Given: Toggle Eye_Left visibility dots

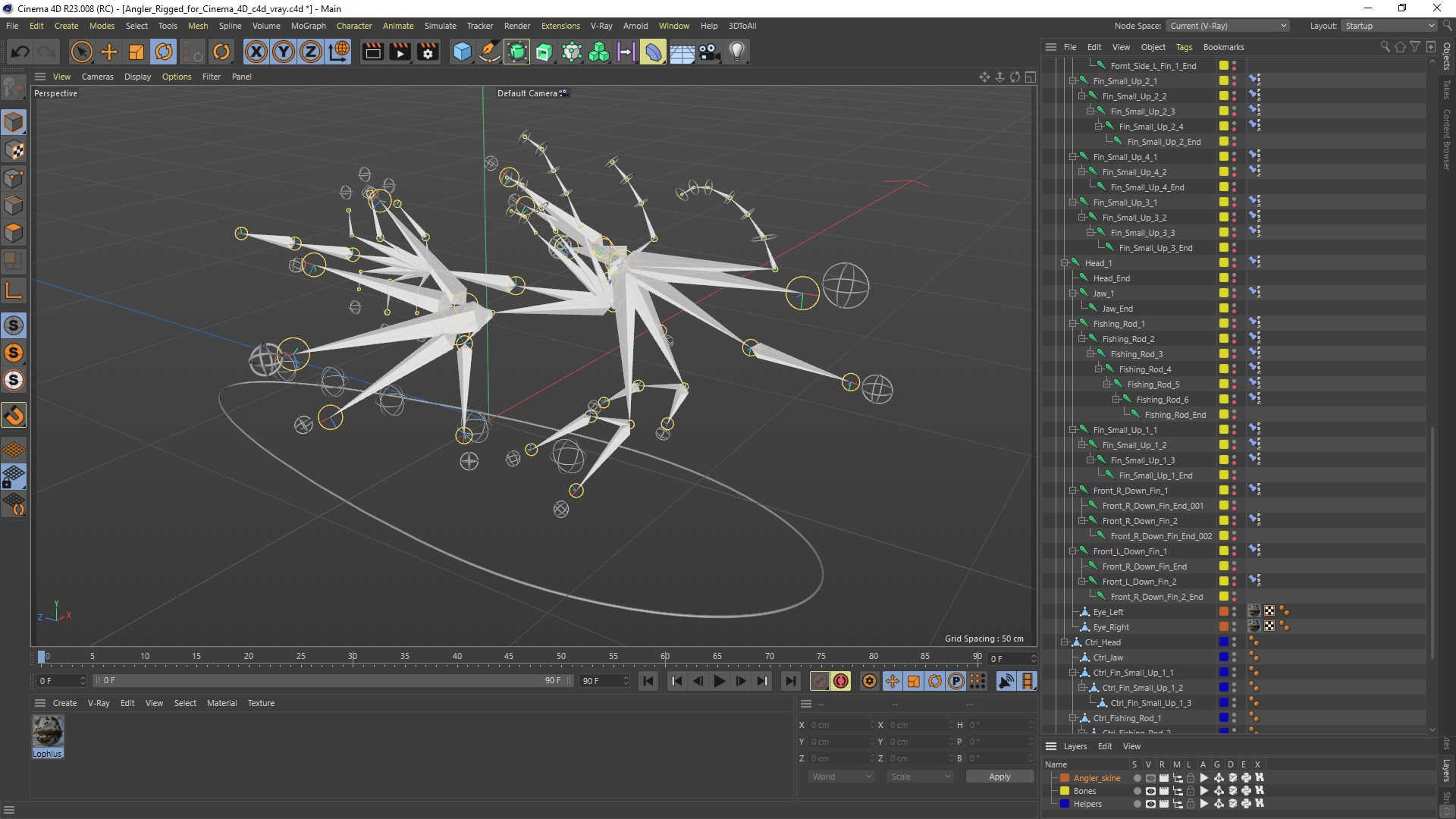Looking at the screenshot, I should [x=1234, y=612].
